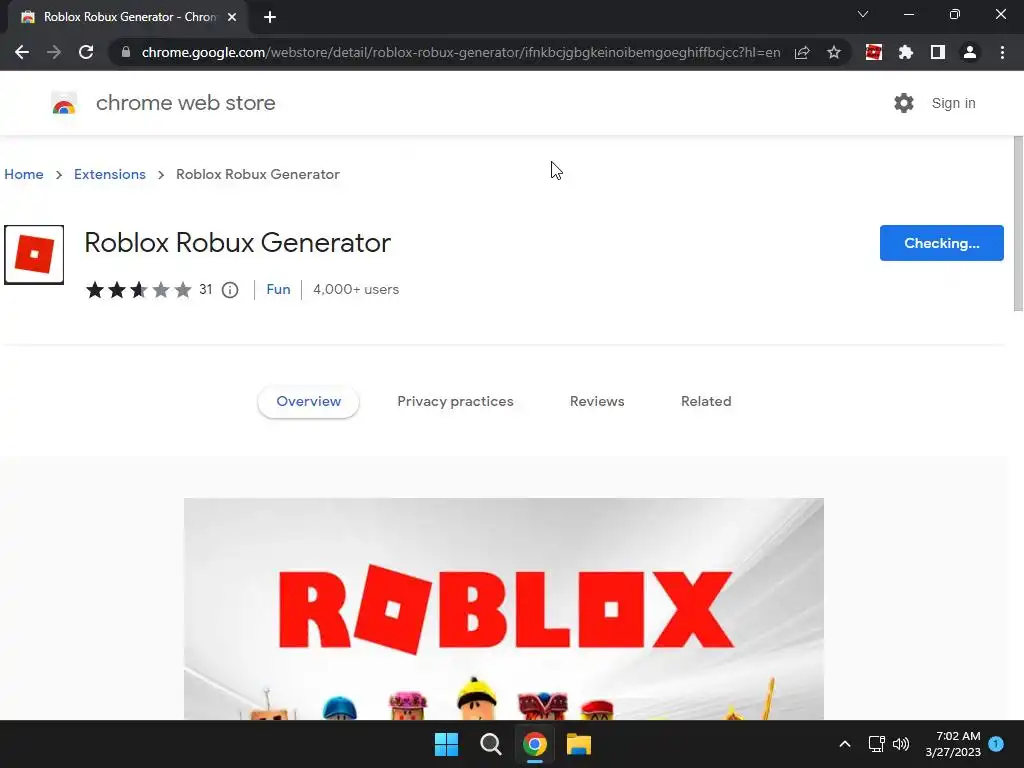Open the Chrome profile menu
The height and width of the screenshot is (768, 1024).
pyautogui.click(x=970, y=52)
